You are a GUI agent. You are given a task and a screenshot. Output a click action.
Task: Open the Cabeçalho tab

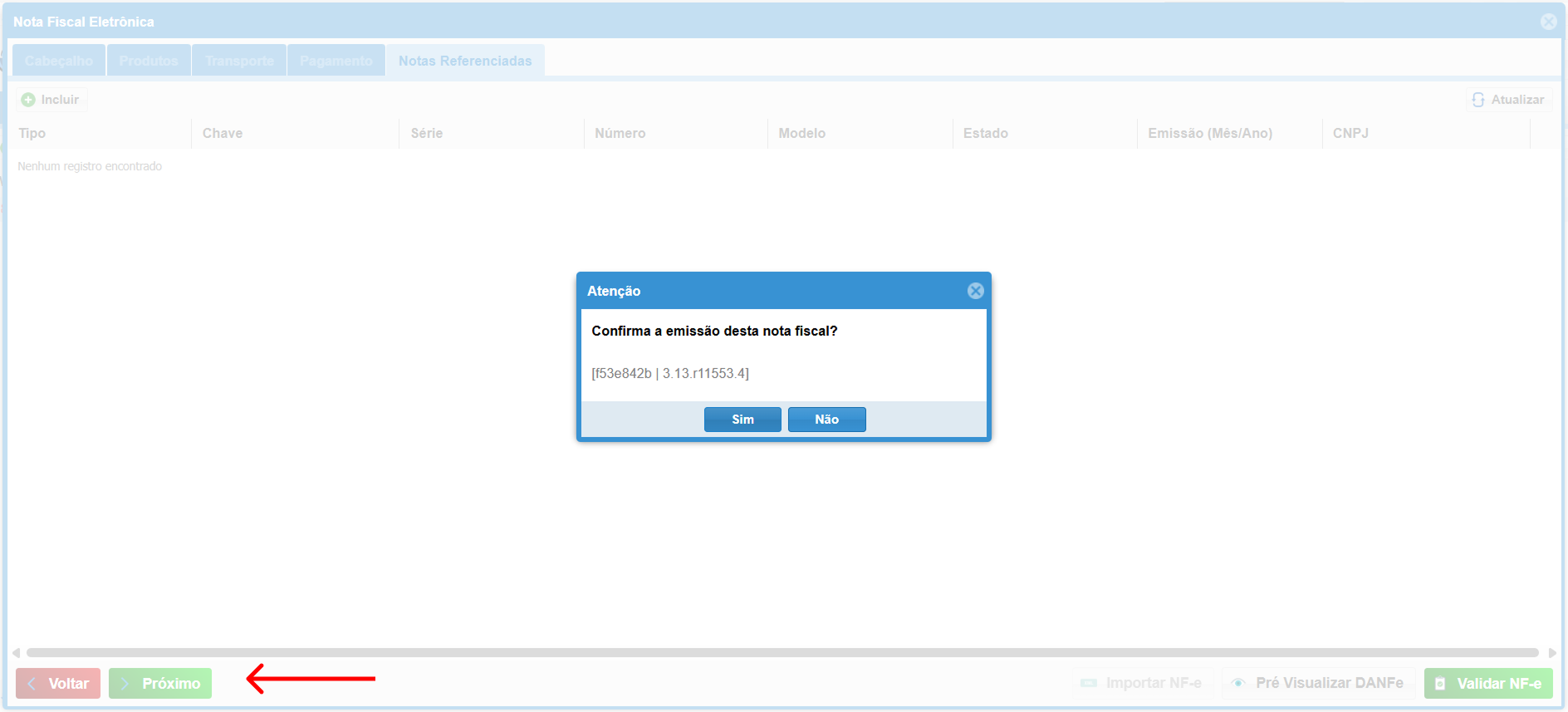click(x=59, y=61)
